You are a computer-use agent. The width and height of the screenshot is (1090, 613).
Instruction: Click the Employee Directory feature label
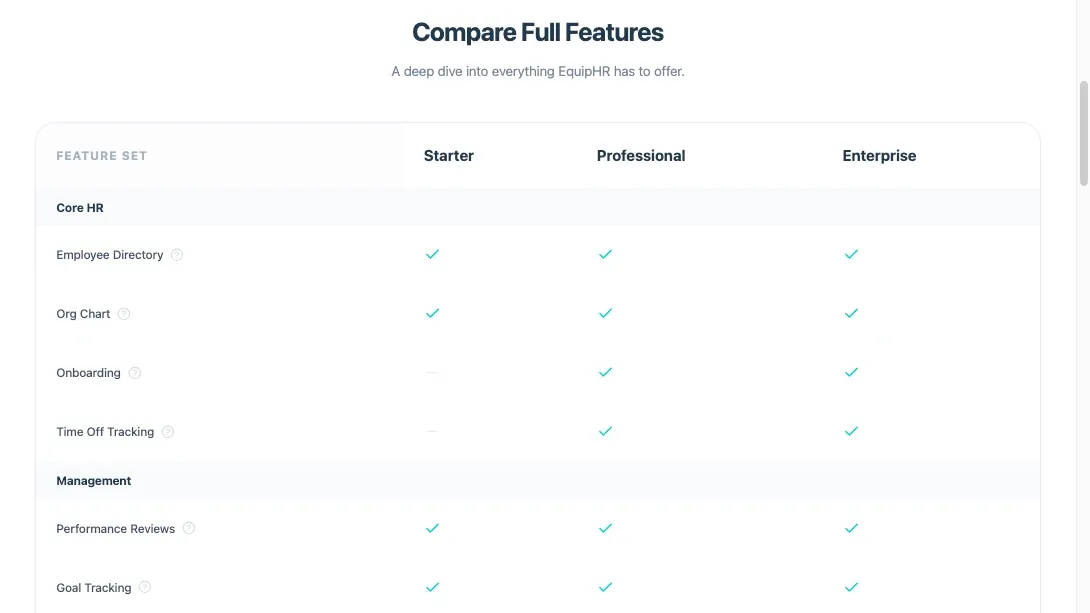(x=110, y=255)
